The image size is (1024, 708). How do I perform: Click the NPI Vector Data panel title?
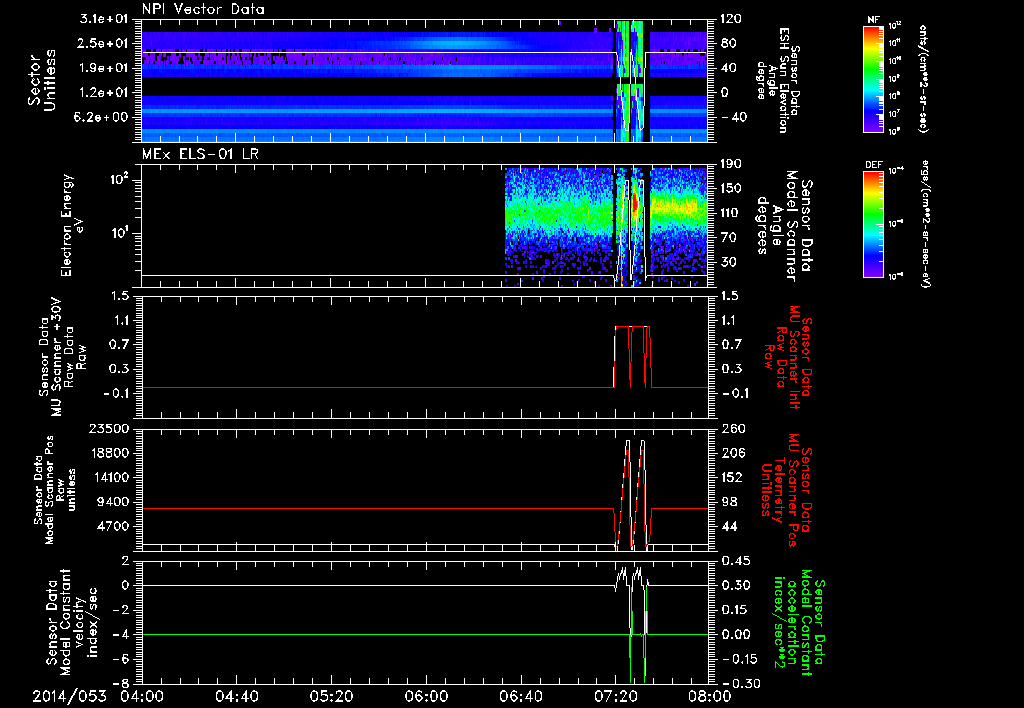[x=203, y=9]
